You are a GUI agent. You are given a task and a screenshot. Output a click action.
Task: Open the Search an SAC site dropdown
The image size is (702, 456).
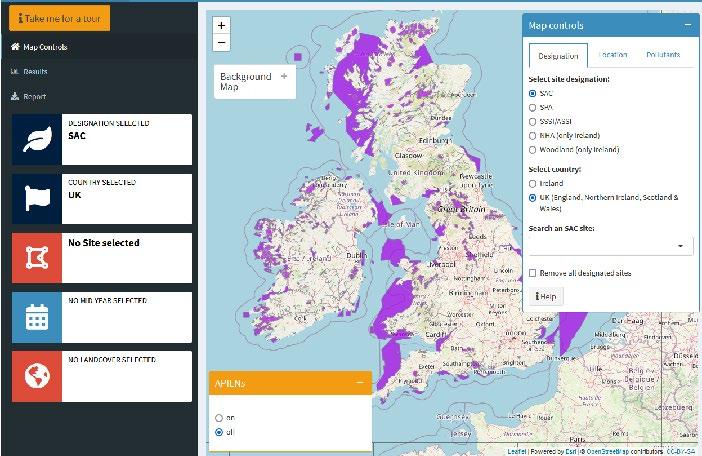point(610,245)
